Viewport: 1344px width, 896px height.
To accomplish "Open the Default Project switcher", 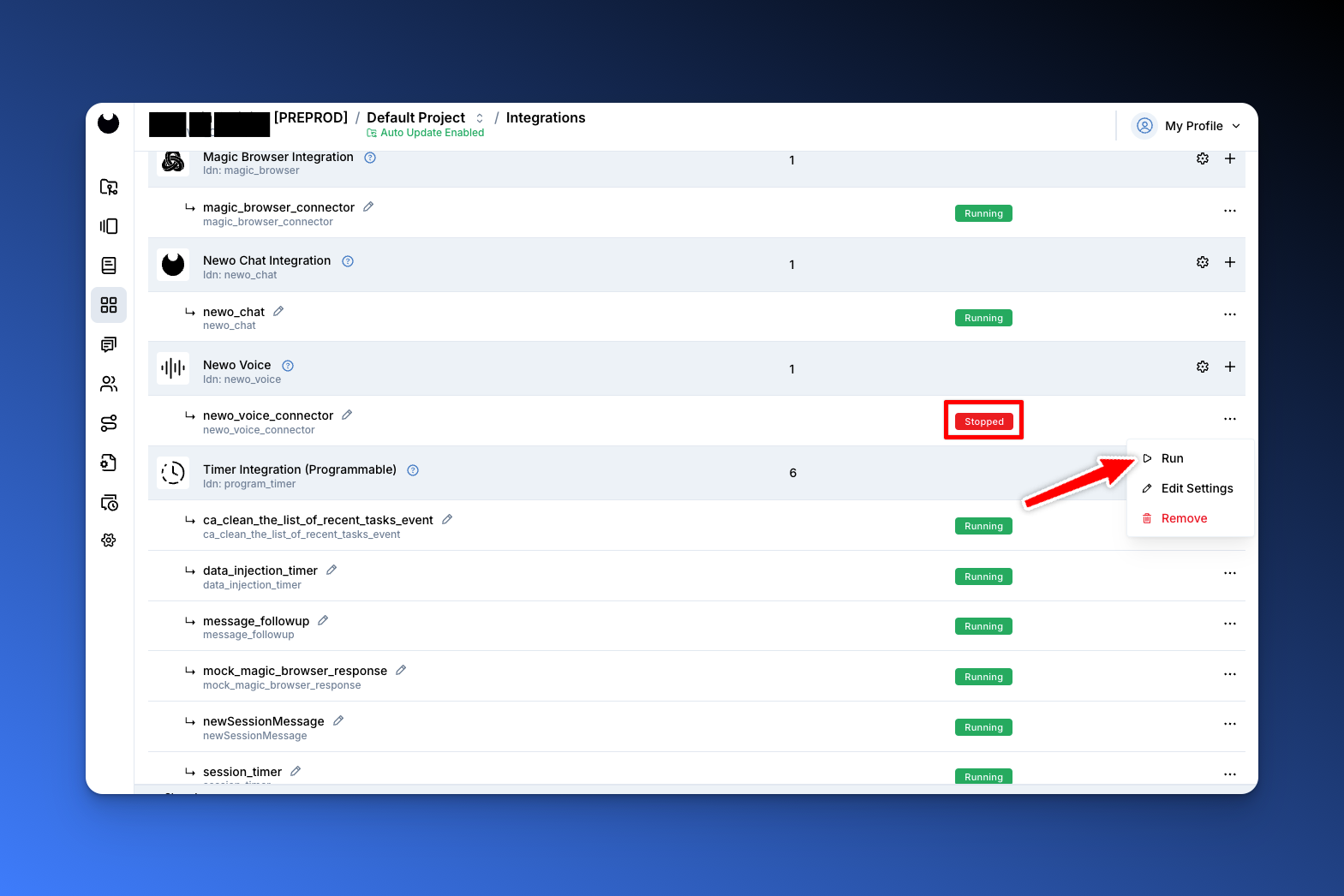I will 480,118.
